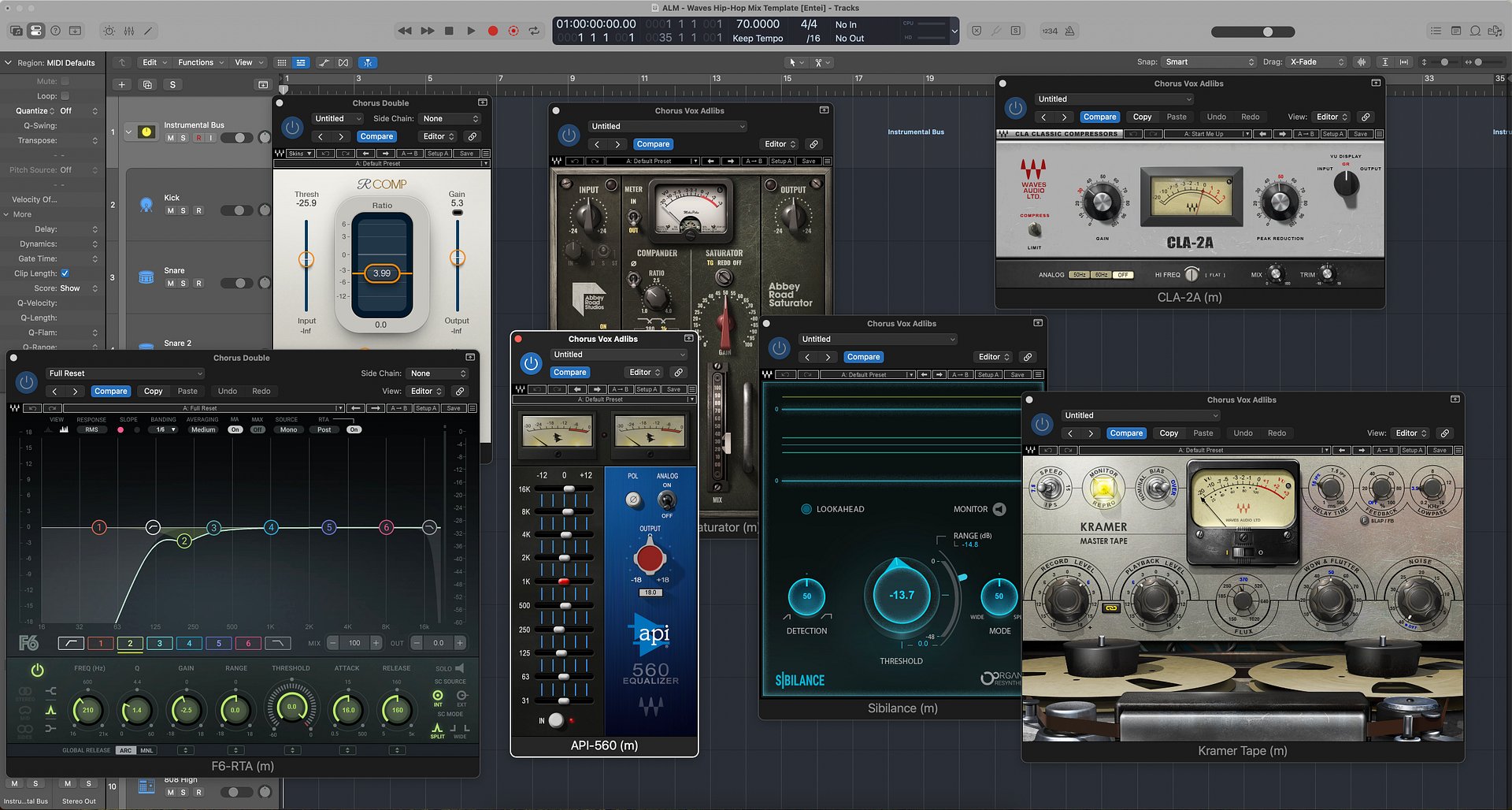Viewport: 1512px width, 810px height.
Task: Click the duplicate track icon
Action: (x=147, y=84)
